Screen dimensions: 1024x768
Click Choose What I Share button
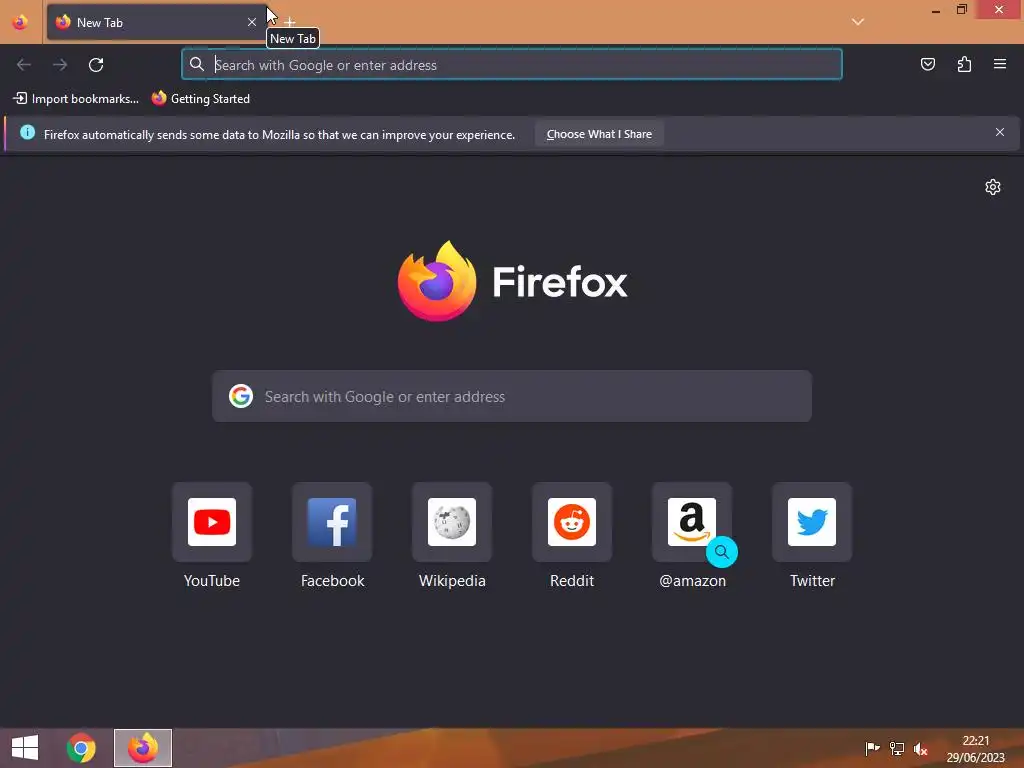coord(599,134)
